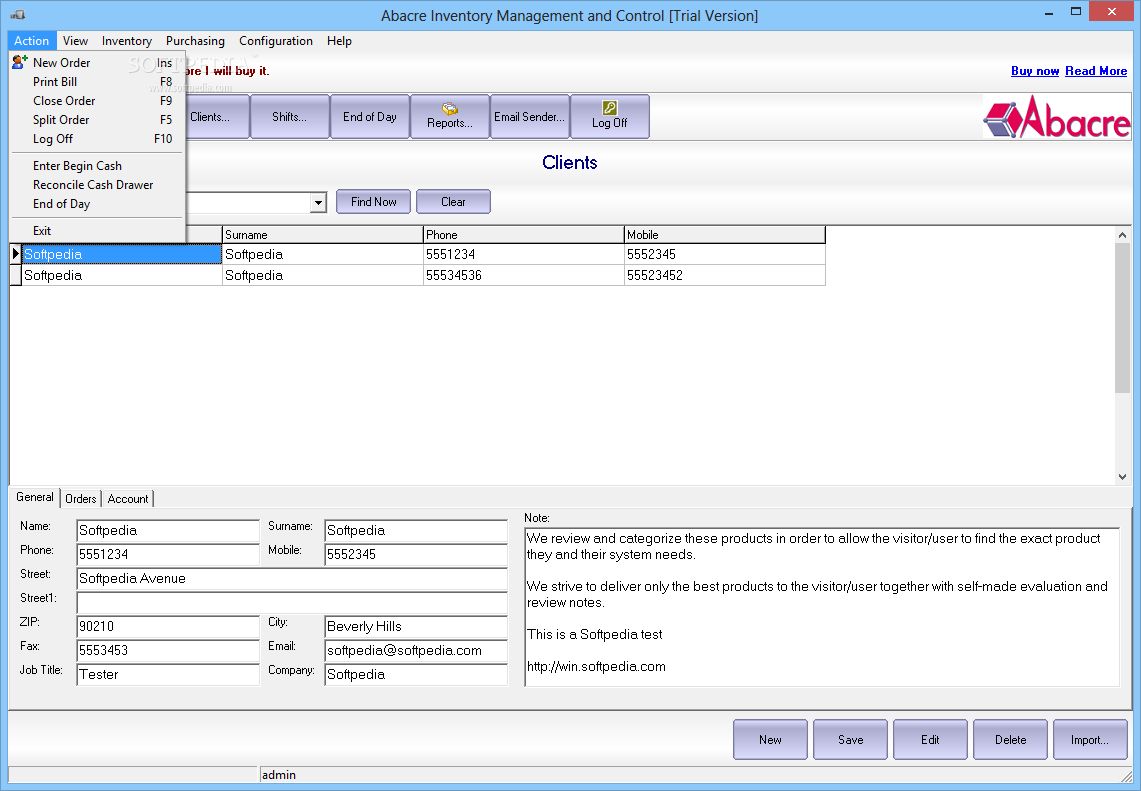Expand the search field dropdown arrow
1141x791 pixels.
click(318, 202)
